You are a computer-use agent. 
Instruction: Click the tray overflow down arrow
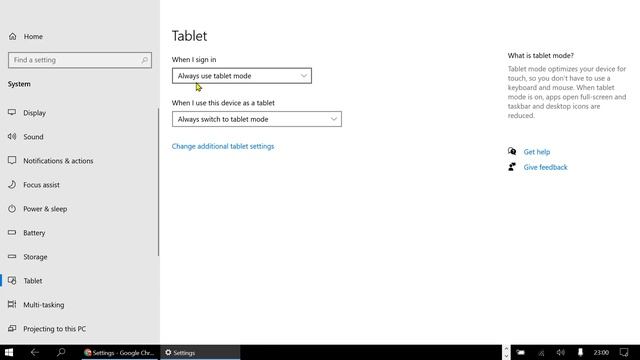[x=506, y=356]
